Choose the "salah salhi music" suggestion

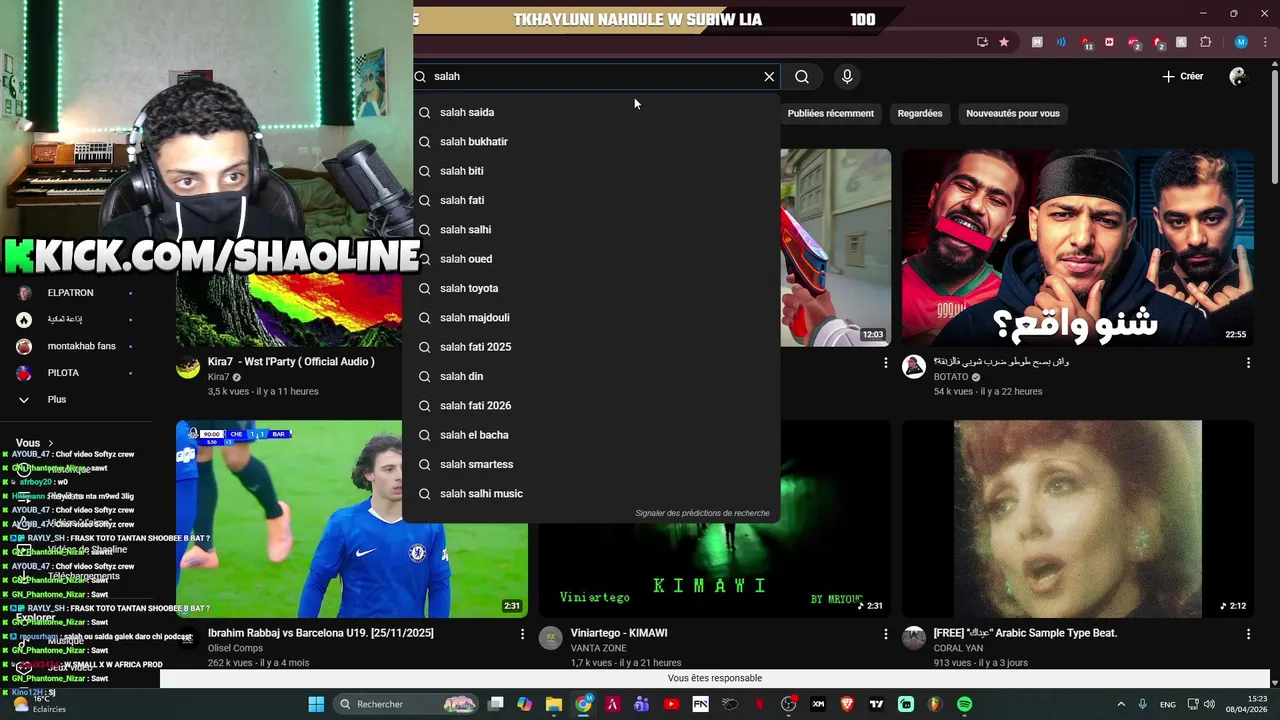591,494
